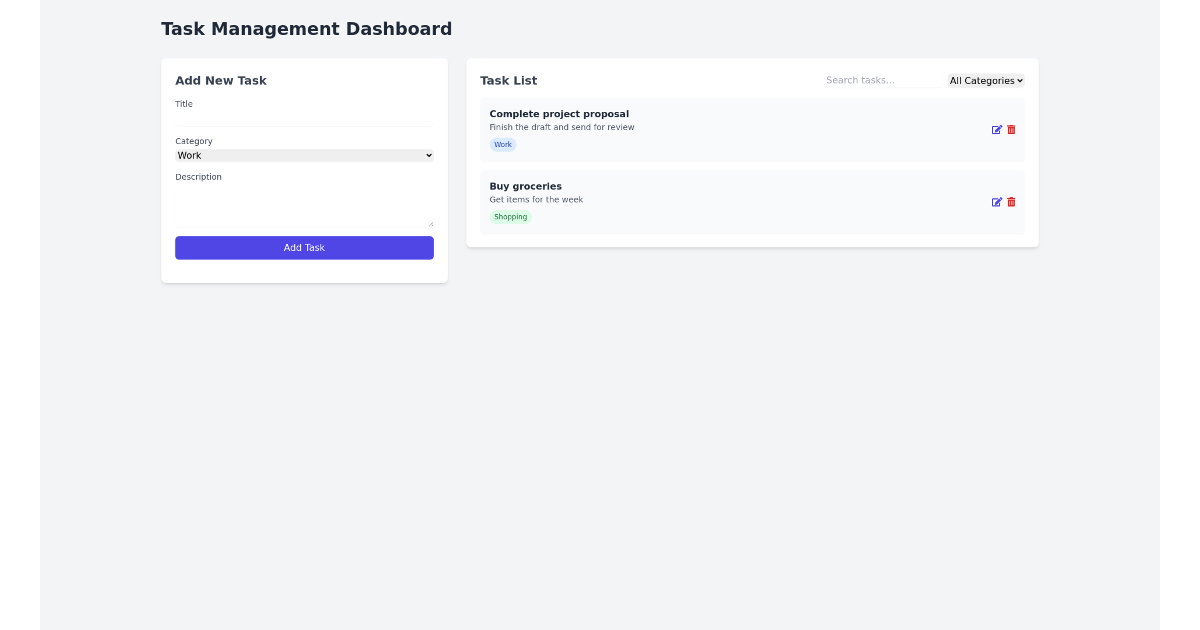The image size is (1200, 630).
Task: Click the Shopping category badge
Action: pos(510,216)
